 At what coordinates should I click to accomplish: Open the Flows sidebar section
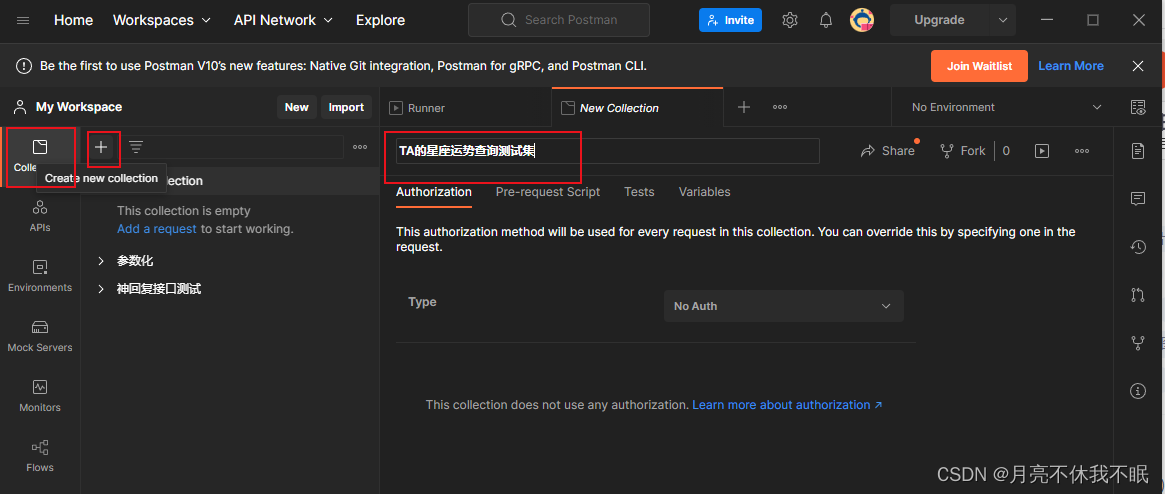tap(40, 457)
